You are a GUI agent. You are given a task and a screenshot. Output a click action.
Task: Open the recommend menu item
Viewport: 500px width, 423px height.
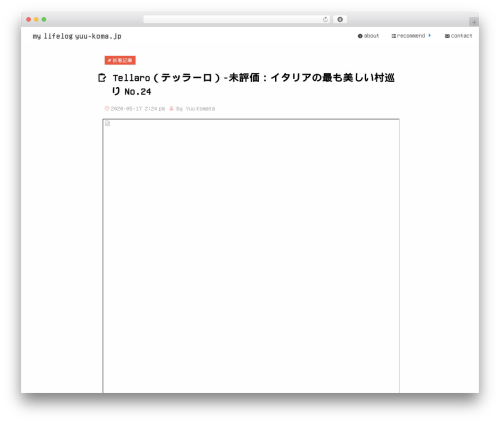click(408, 36)
